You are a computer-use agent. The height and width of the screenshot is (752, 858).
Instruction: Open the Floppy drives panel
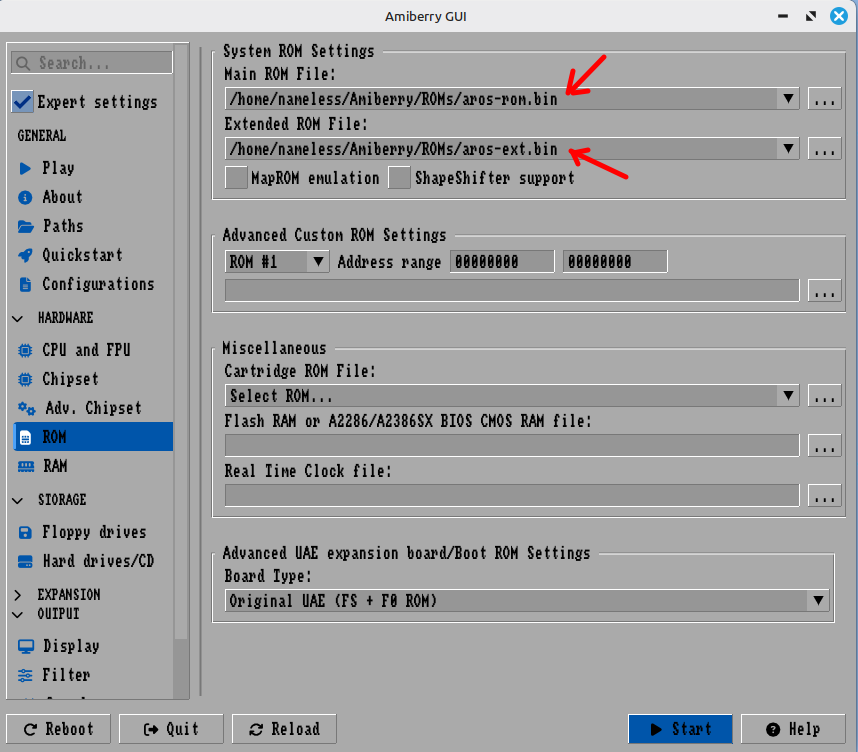tap(92, 532)
